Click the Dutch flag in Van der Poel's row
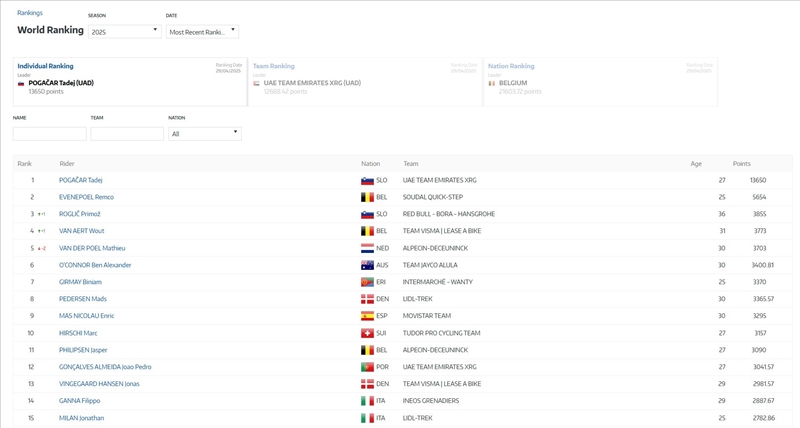This screenshot has height=428, width=800. 367,248
